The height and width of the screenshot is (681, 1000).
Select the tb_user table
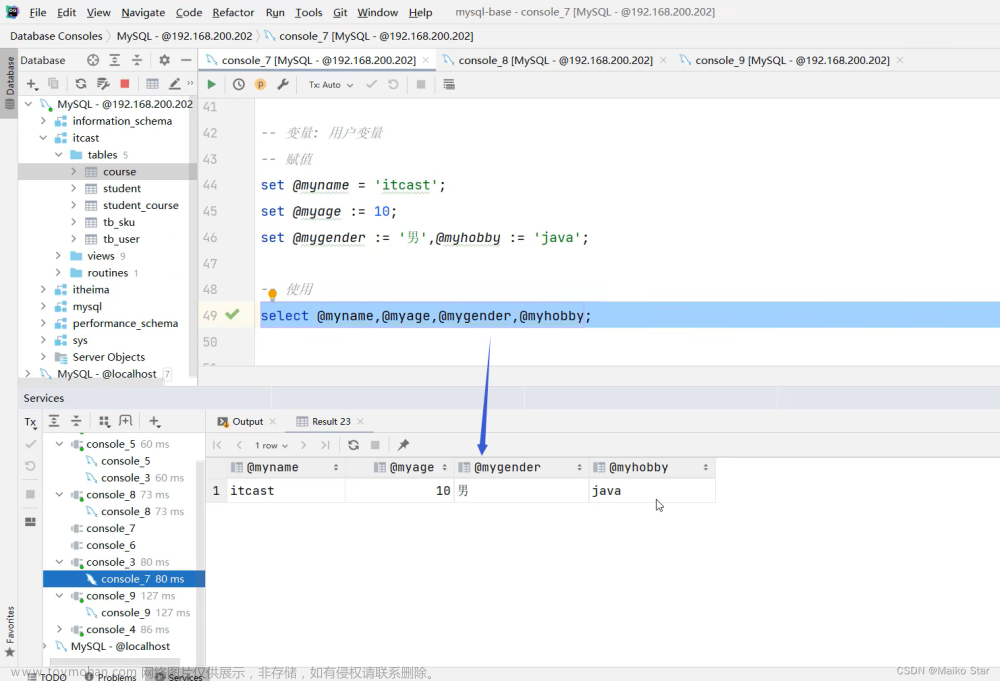click(x=121, y=239)
